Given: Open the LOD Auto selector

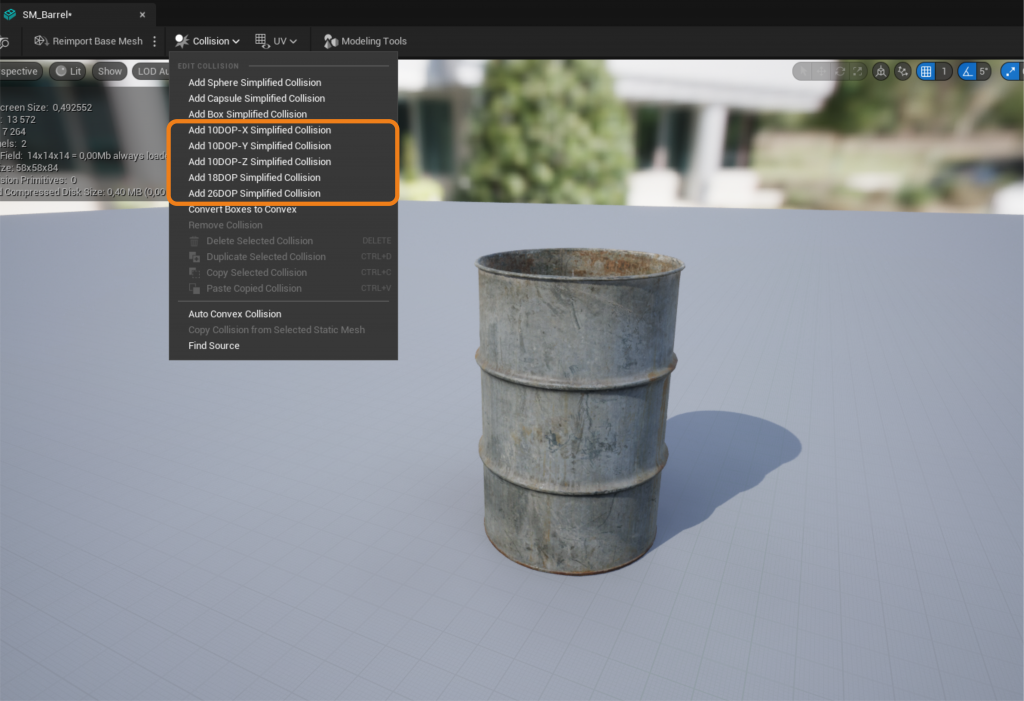Looking at the screenshot, I should point(152,71).
